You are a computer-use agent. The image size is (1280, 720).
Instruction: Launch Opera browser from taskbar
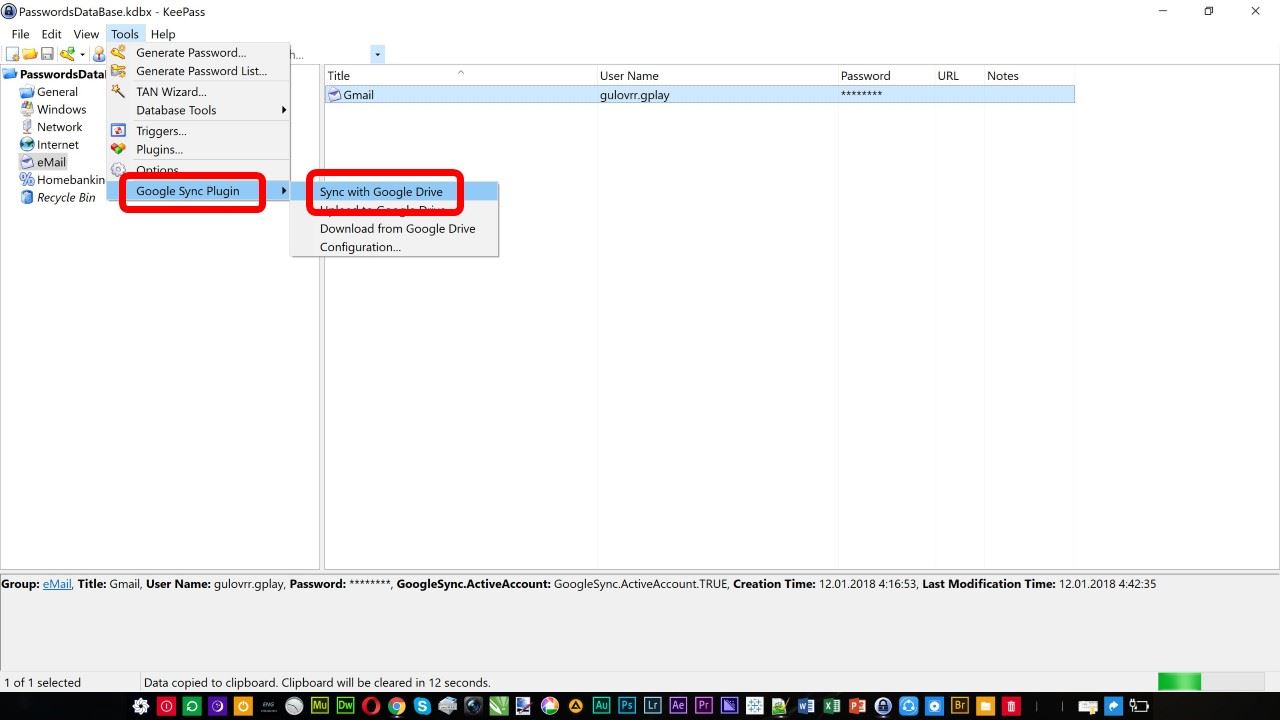tap(371, 706)
